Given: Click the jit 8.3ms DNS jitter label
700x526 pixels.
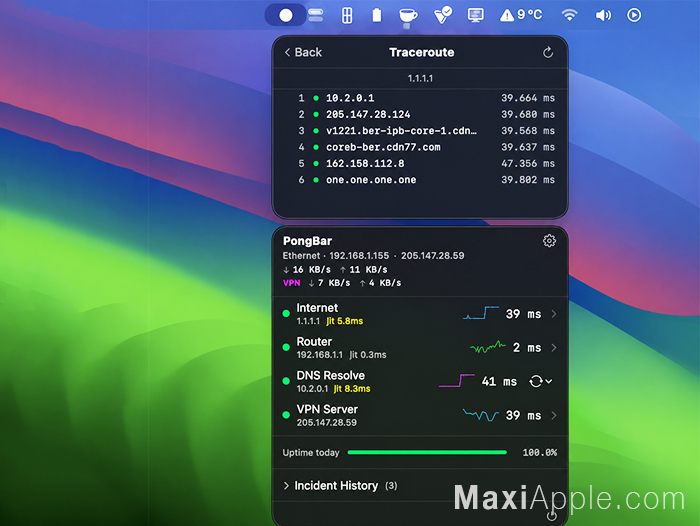Looking at the screenshot, I should [x=352, y=389].
